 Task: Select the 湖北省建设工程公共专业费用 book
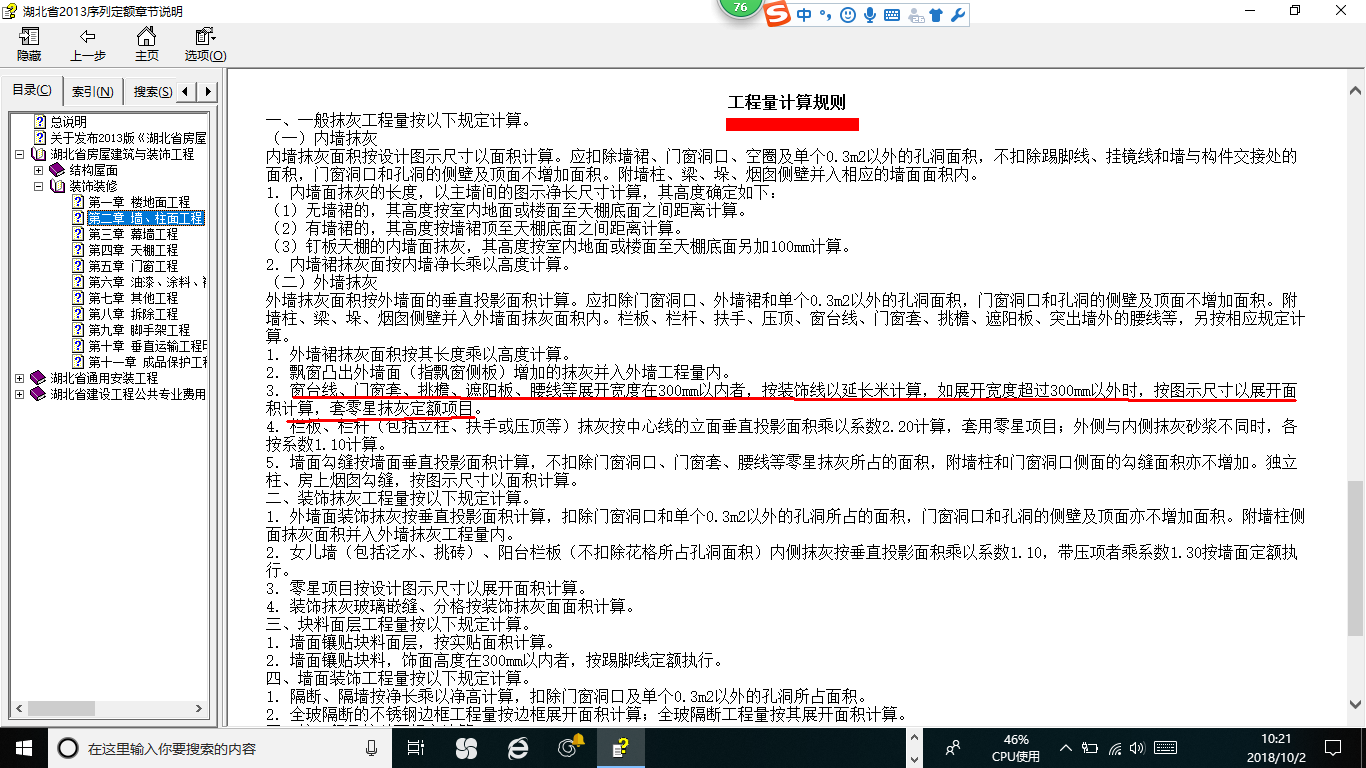pyautogui.click(x=128, y=394)
